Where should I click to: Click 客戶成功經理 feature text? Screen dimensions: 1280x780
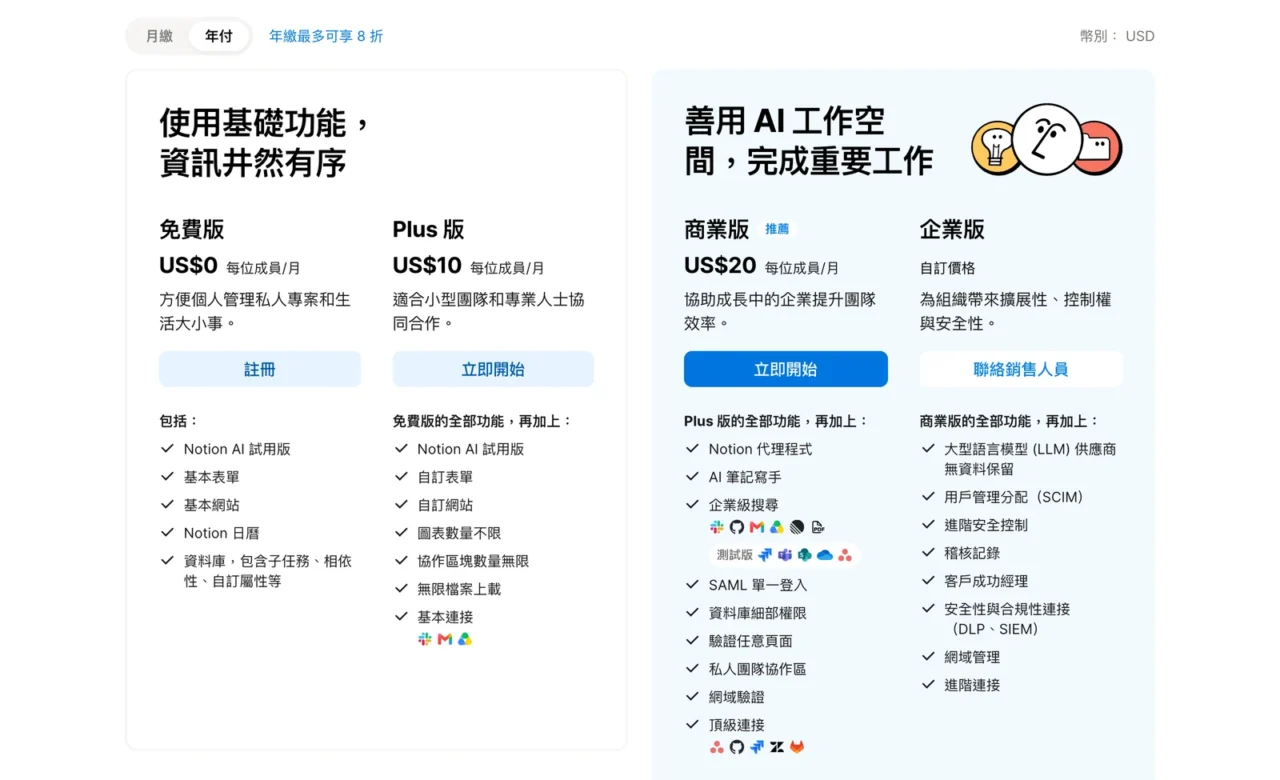pyautogui.click(x=986, y=581)
